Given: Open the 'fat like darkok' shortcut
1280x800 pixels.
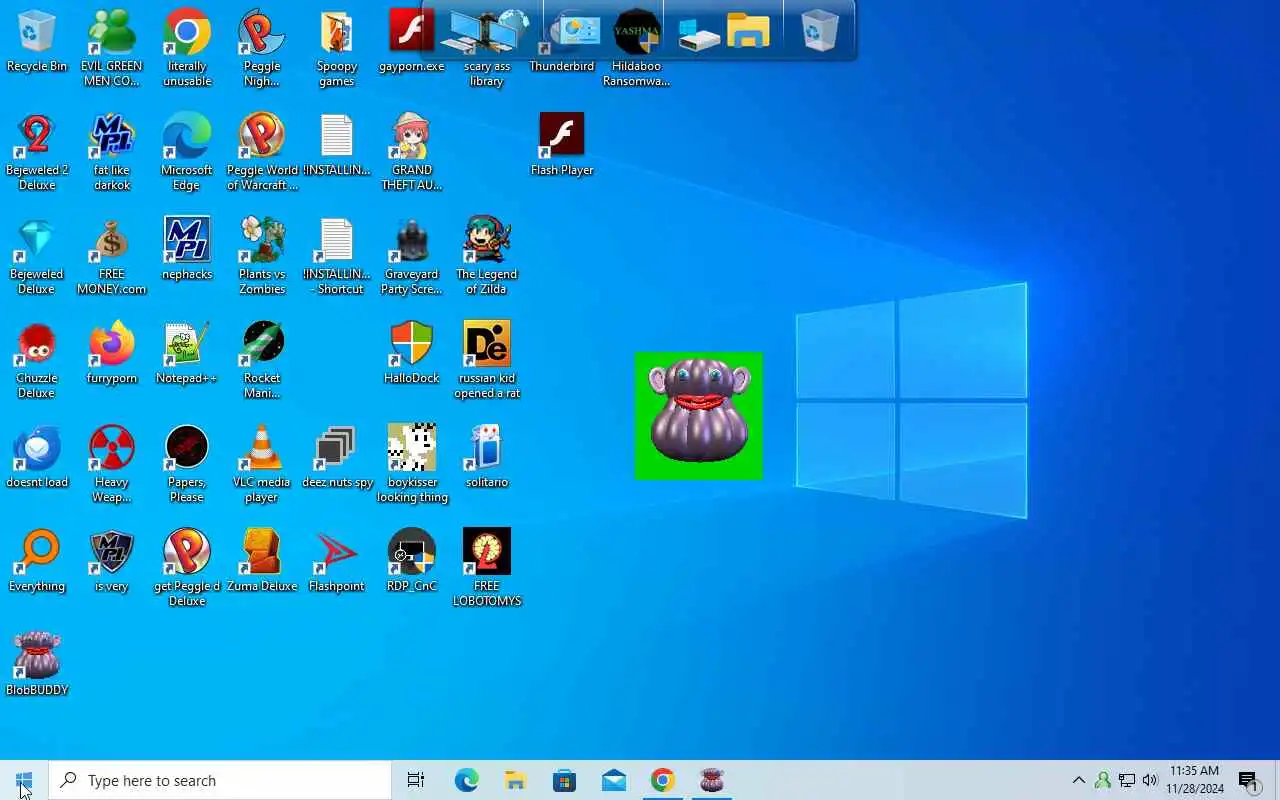Looking at the screenshot, I should [112, 152].
